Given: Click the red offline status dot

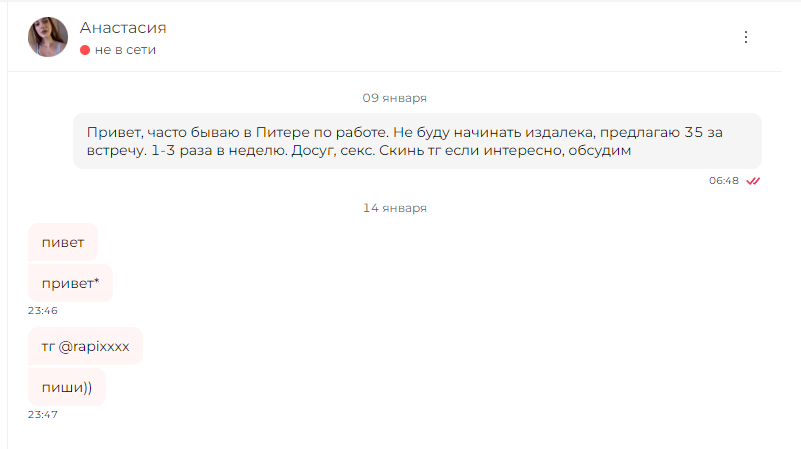Looking at the screenshot, I should pyautogui.click(x=85, y=50).
